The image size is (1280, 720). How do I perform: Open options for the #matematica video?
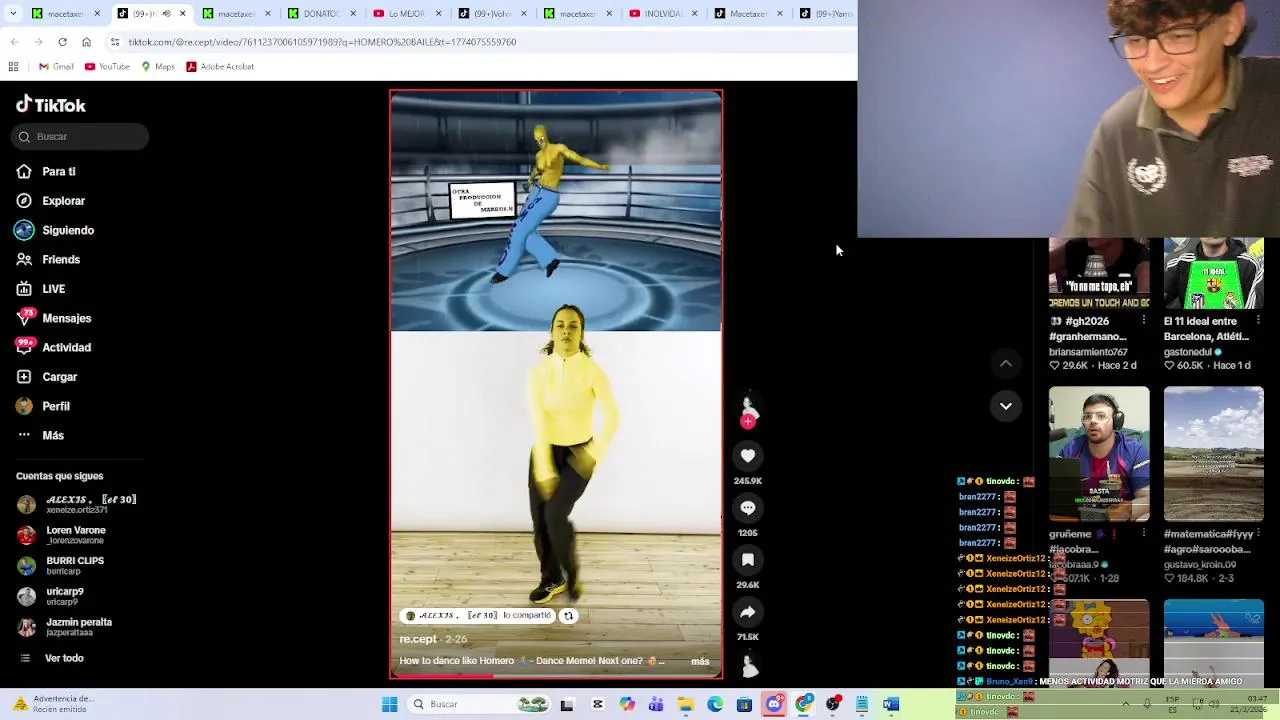click(1258, 534)
